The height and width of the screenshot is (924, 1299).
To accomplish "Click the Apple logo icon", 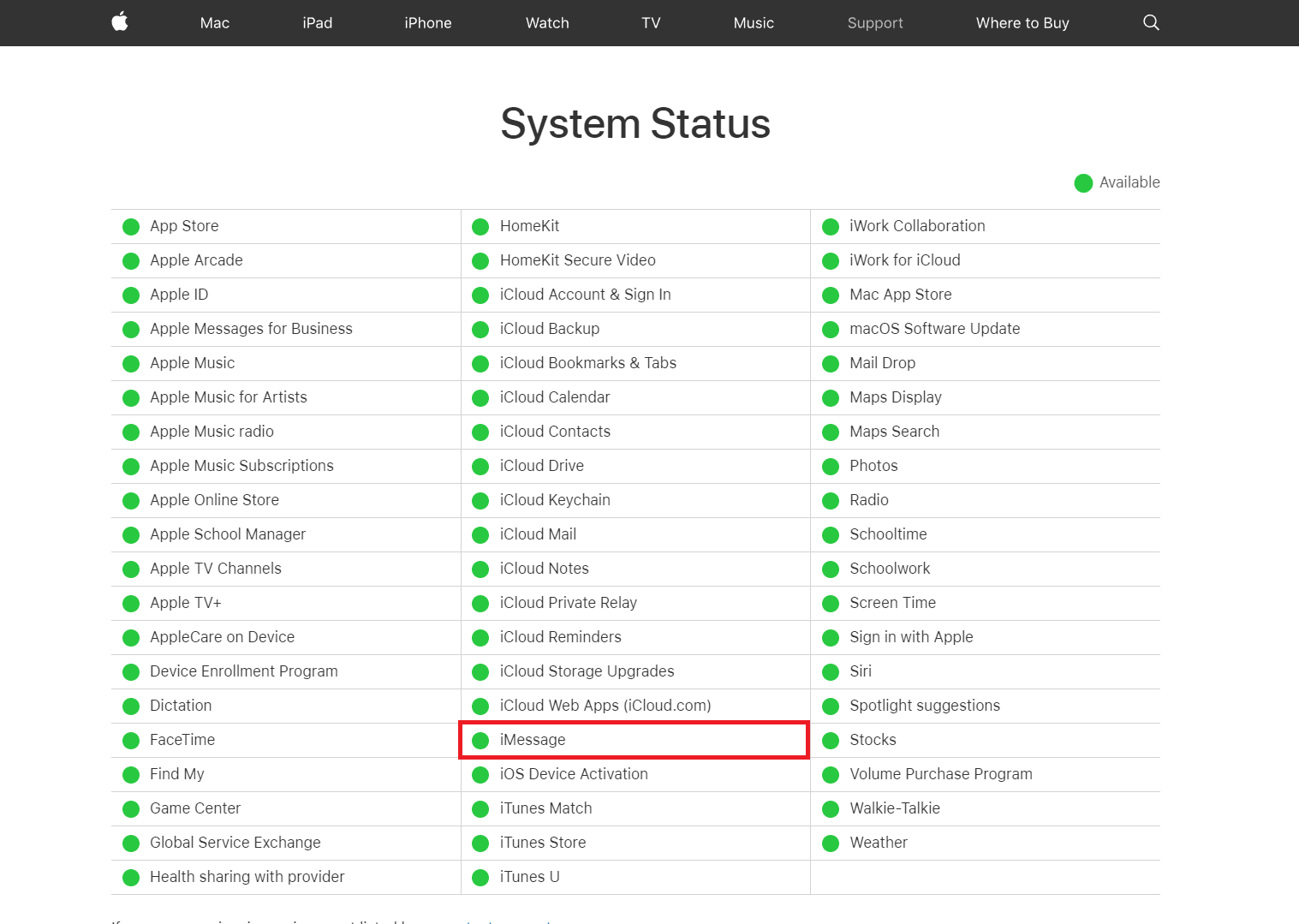I will 120,22.
